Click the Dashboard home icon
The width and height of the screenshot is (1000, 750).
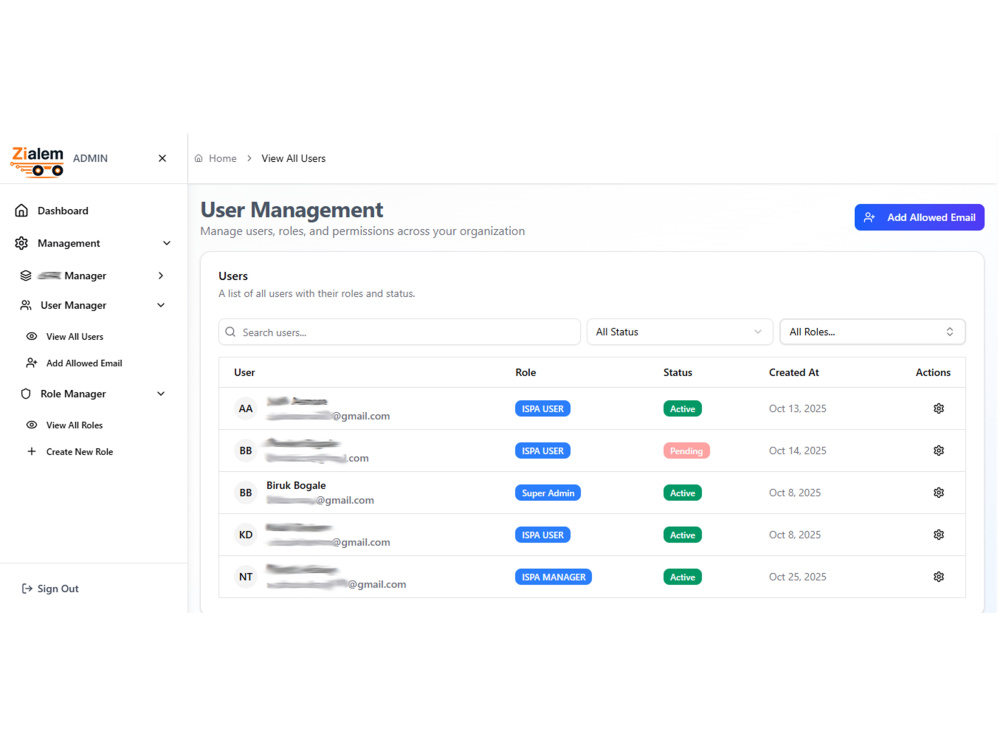[x=21, y=210]
